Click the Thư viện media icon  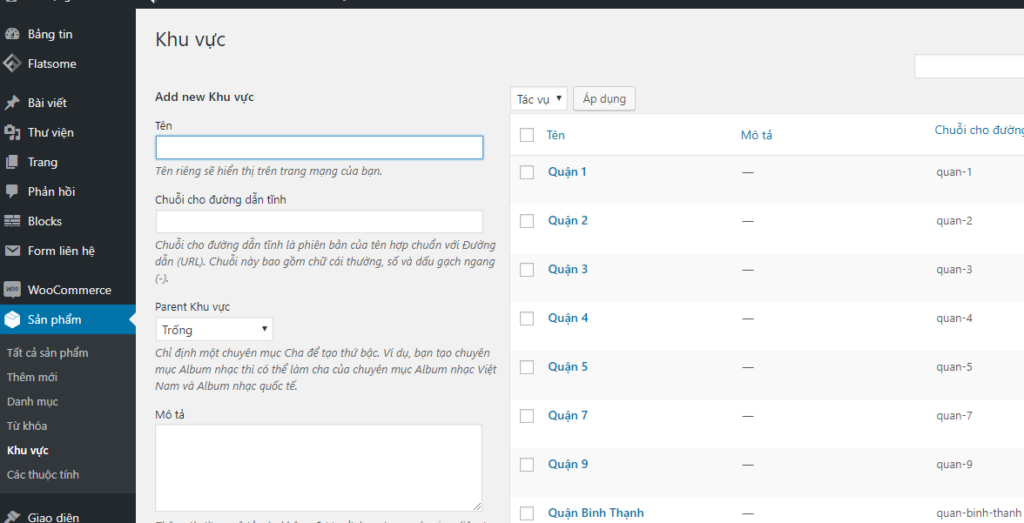[12, 133]
